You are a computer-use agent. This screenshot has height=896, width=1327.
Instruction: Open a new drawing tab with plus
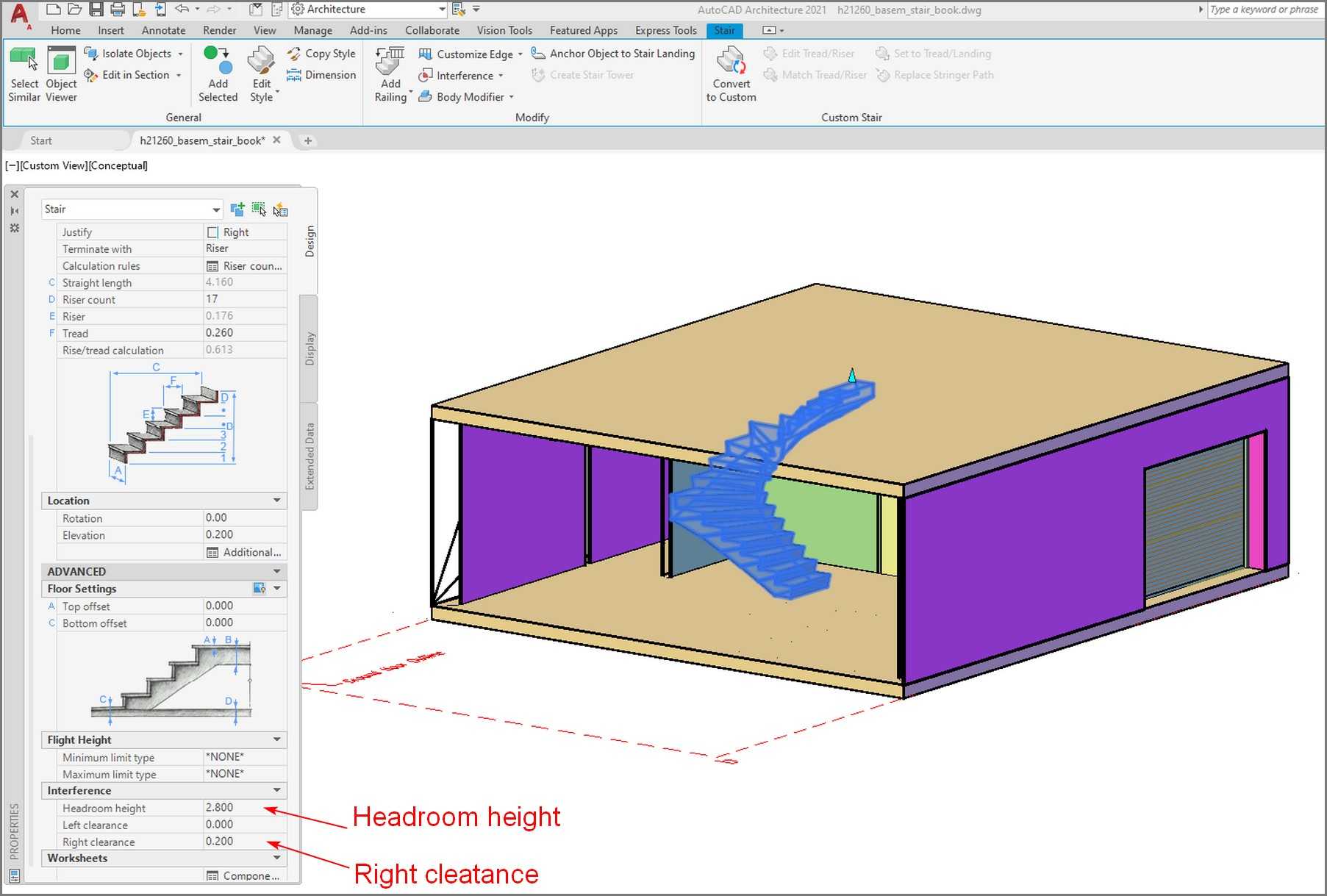(308, 140)
